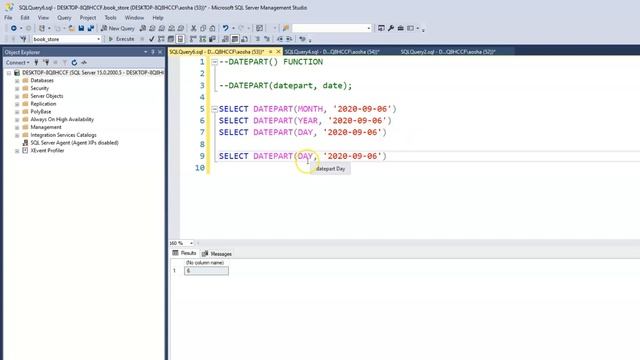Screen dimensions: 640x360
Task: Click the New Query button
Action: point(118,28)
